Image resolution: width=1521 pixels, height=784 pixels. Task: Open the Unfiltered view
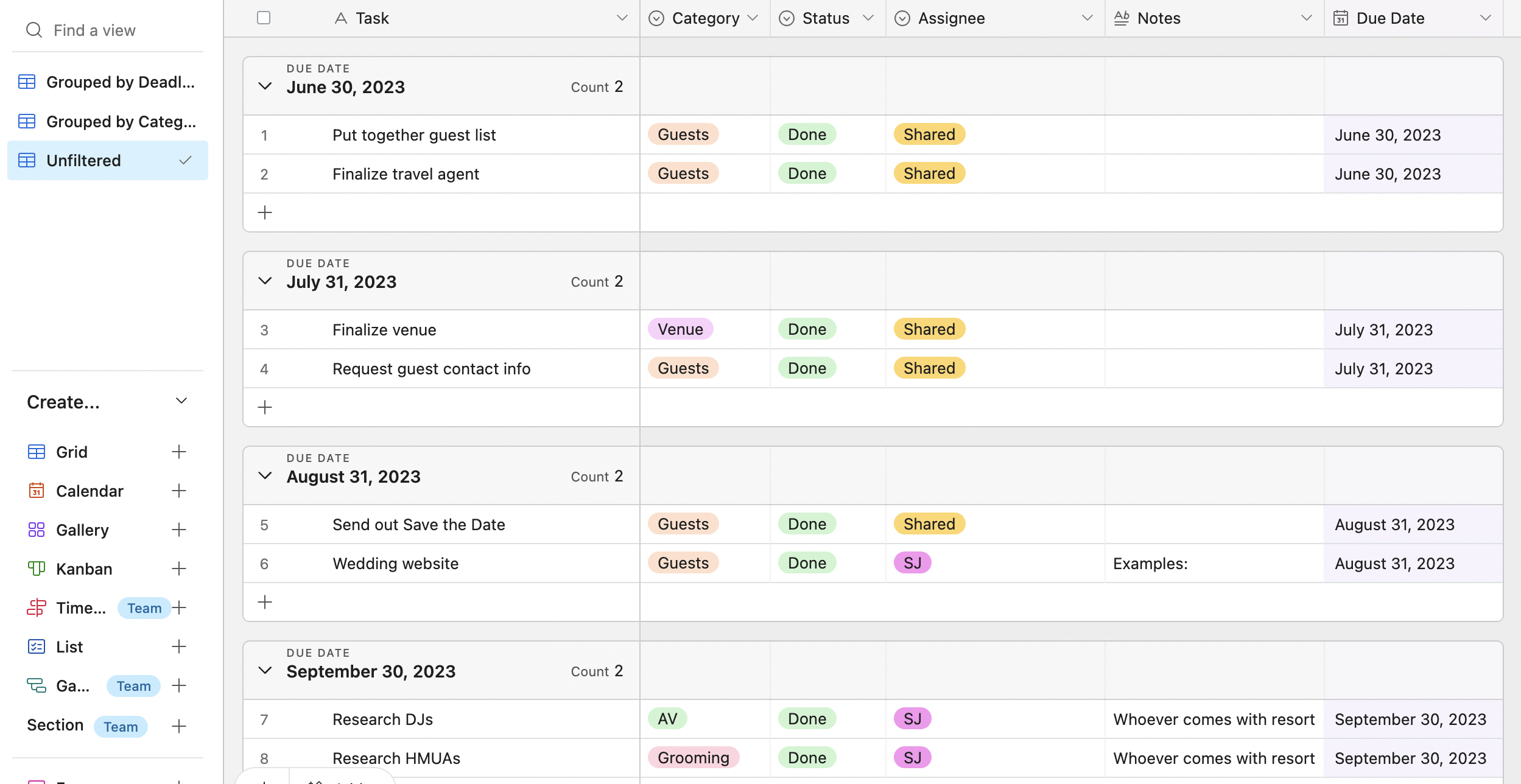pyautogui.click(x=83, y=160)
